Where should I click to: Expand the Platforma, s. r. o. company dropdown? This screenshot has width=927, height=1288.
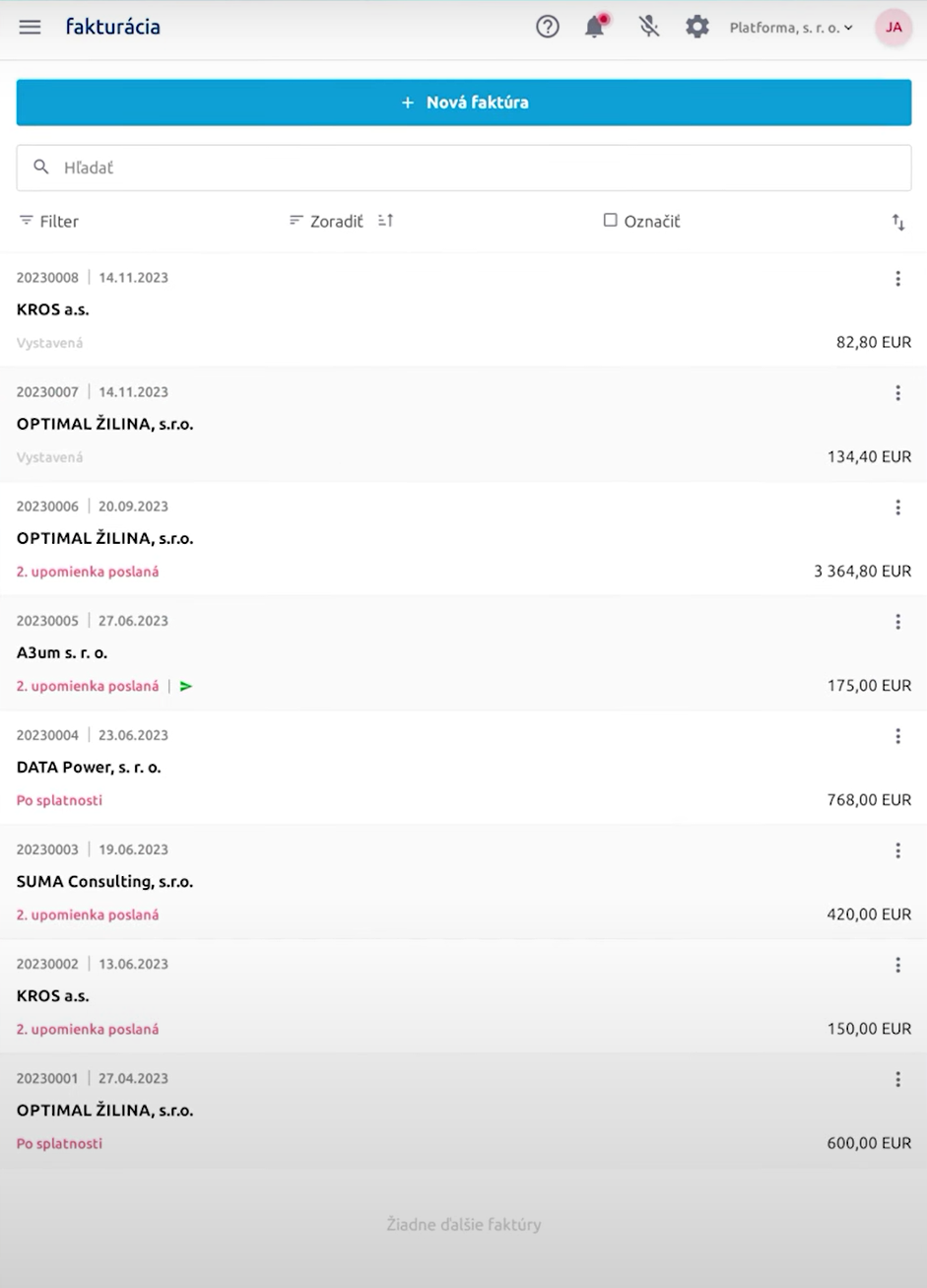coord(791,28)
